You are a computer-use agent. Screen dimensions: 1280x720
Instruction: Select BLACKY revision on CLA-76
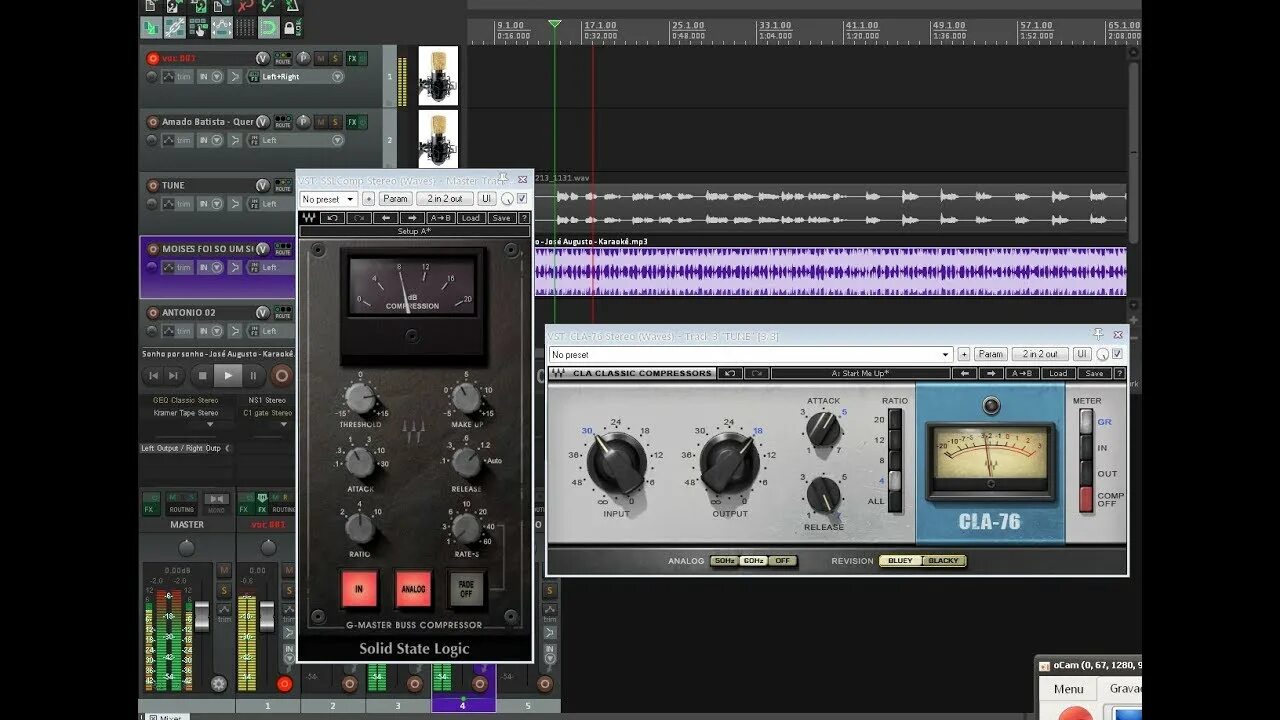tap(943, 561)
